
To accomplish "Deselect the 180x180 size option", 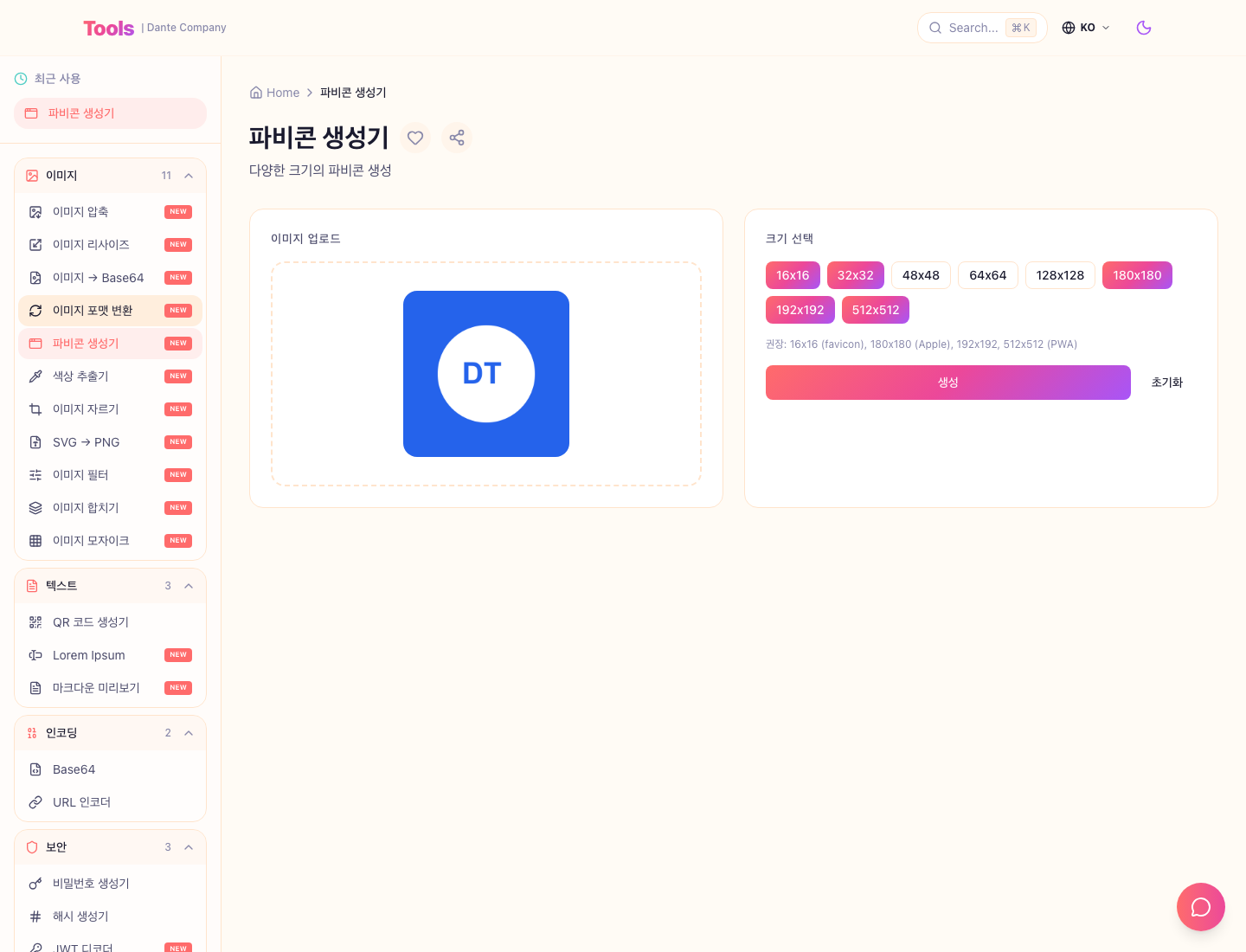I will click(1137, 275).
